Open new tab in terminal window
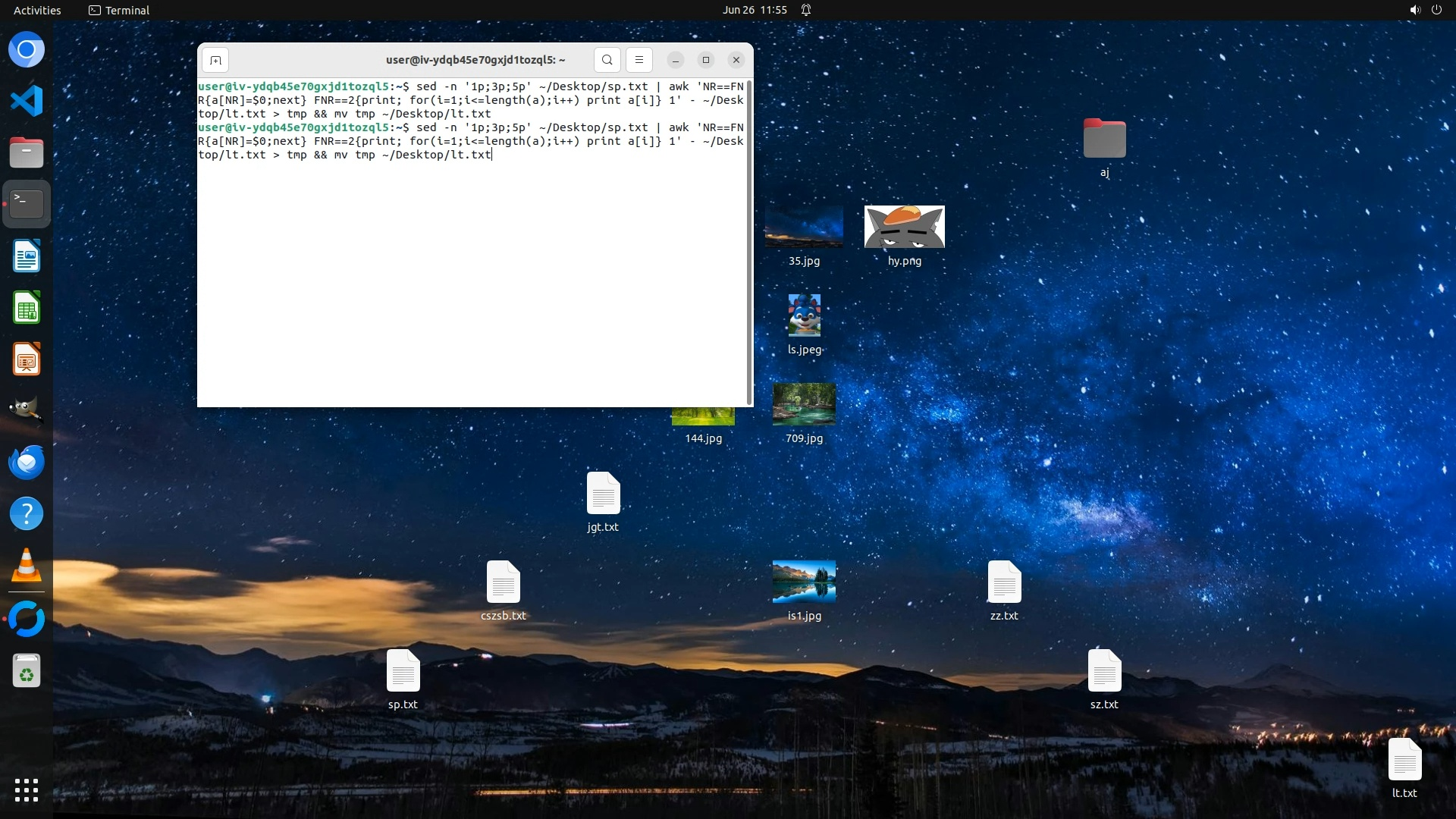Screen dimensions: 1456x819 tap(215, 60)
